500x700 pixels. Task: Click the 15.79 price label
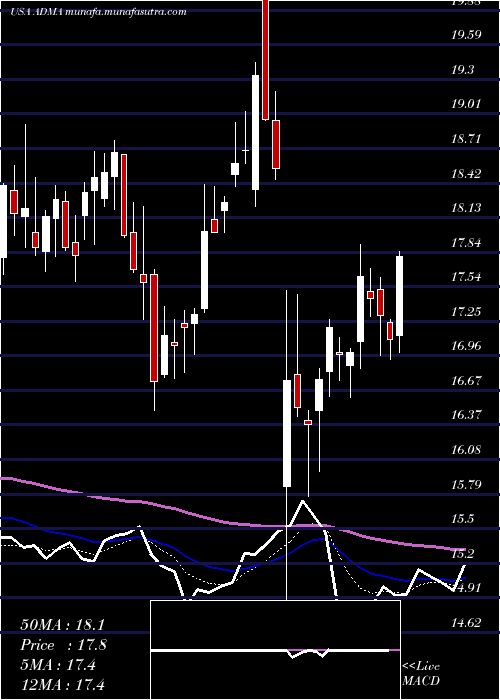point(468,484)
